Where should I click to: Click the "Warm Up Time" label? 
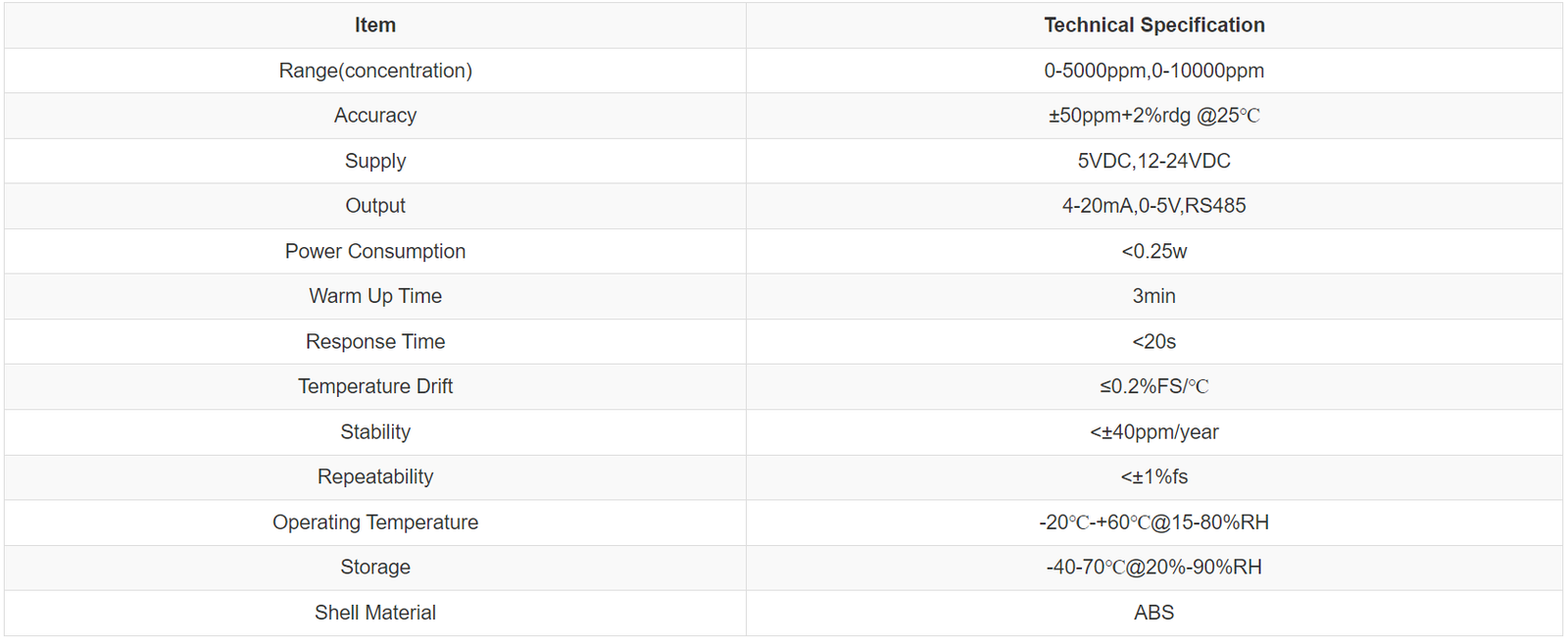click(x=375, y=296)
